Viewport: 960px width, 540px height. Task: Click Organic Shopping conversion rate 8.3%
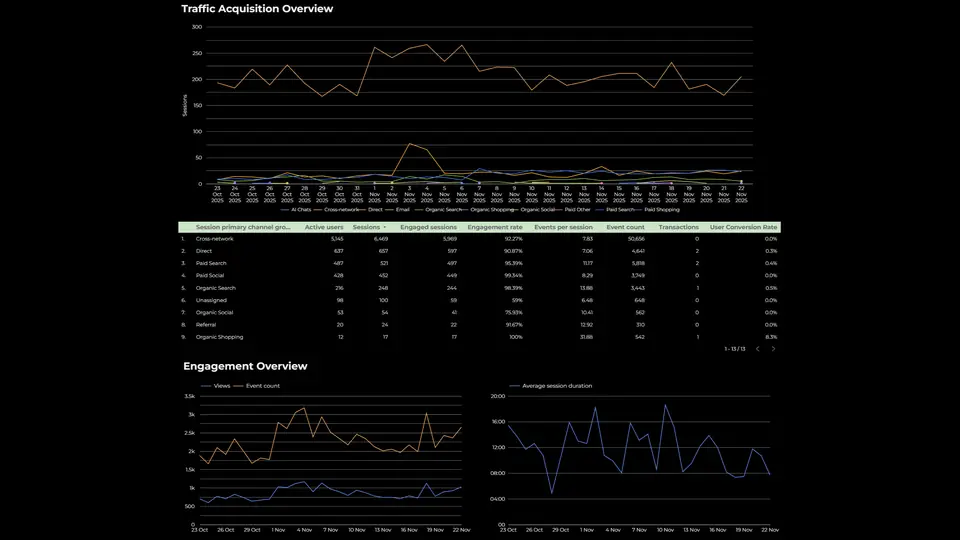(771, 337)
